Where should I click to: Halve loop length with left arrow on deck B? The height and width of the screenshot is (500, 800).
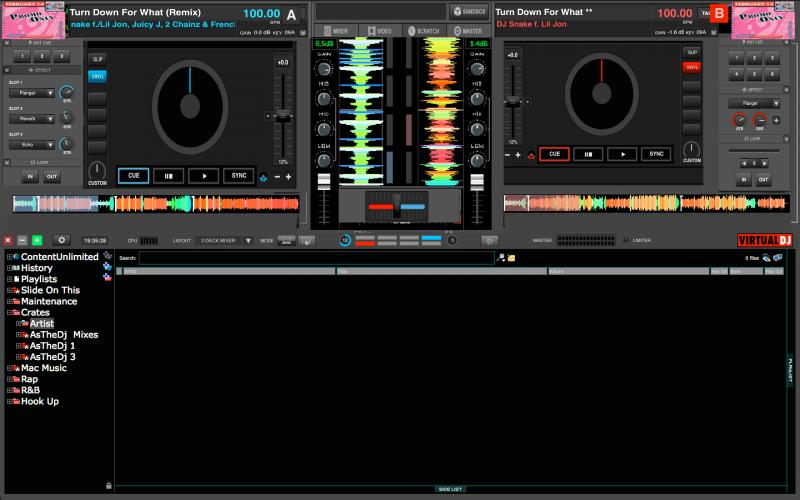tap(744, 163)
